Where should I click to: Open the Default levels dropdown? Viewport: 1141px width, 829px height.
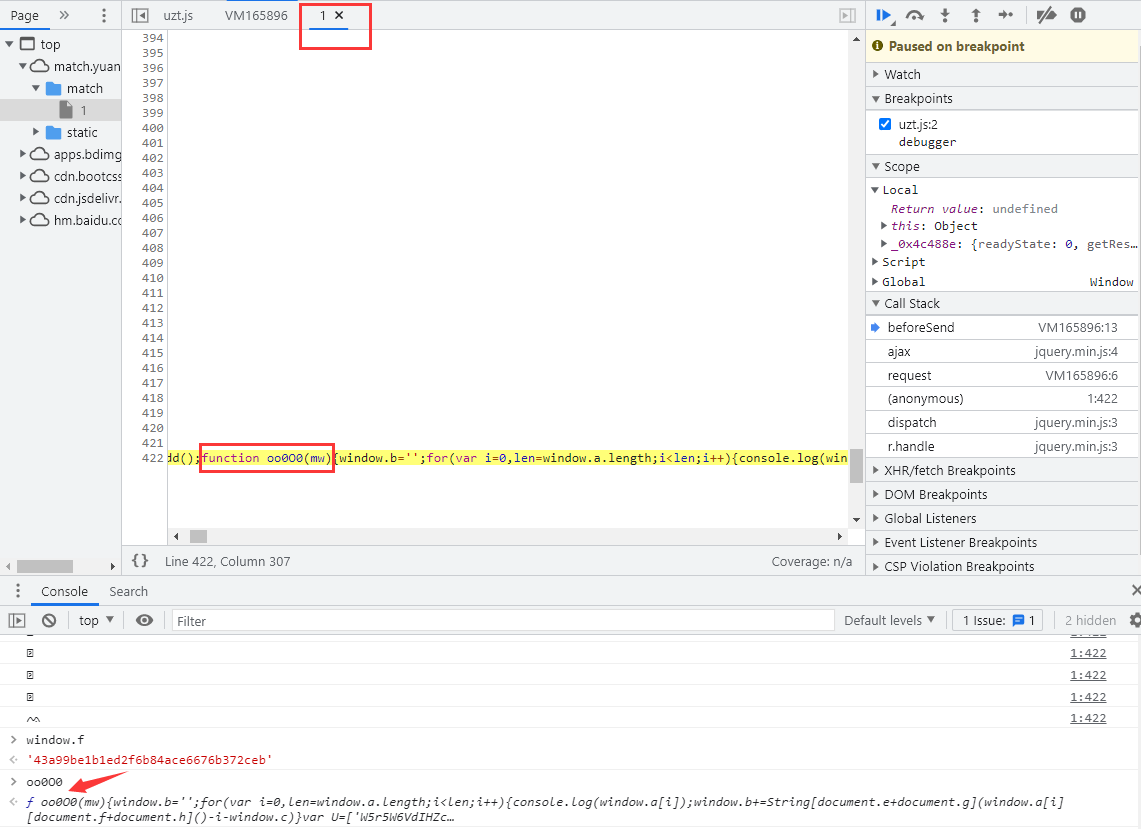pyautogui.click(x=889, y=620)
